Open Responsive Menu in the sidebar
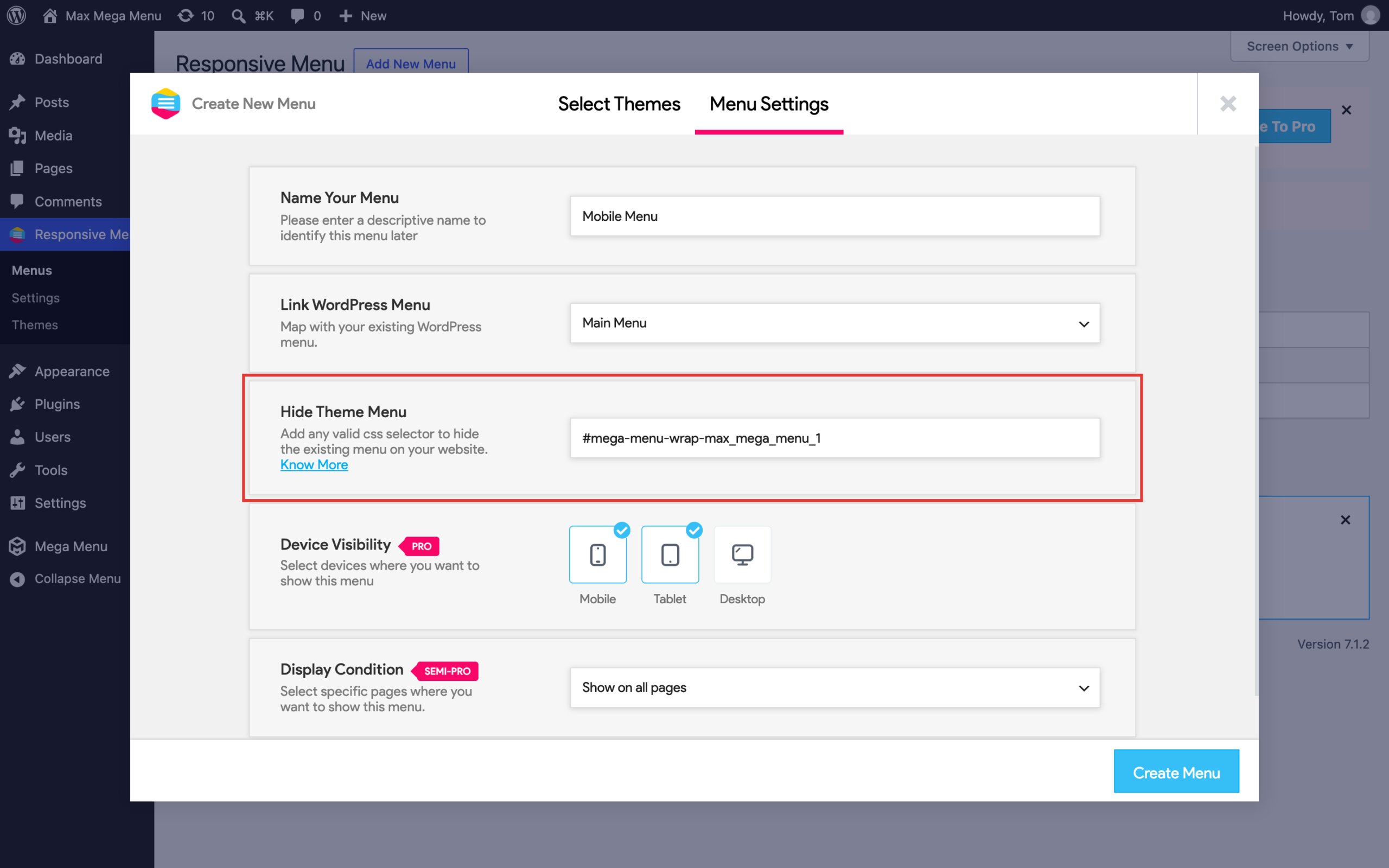1389x868 pixels. pos(65,234)
